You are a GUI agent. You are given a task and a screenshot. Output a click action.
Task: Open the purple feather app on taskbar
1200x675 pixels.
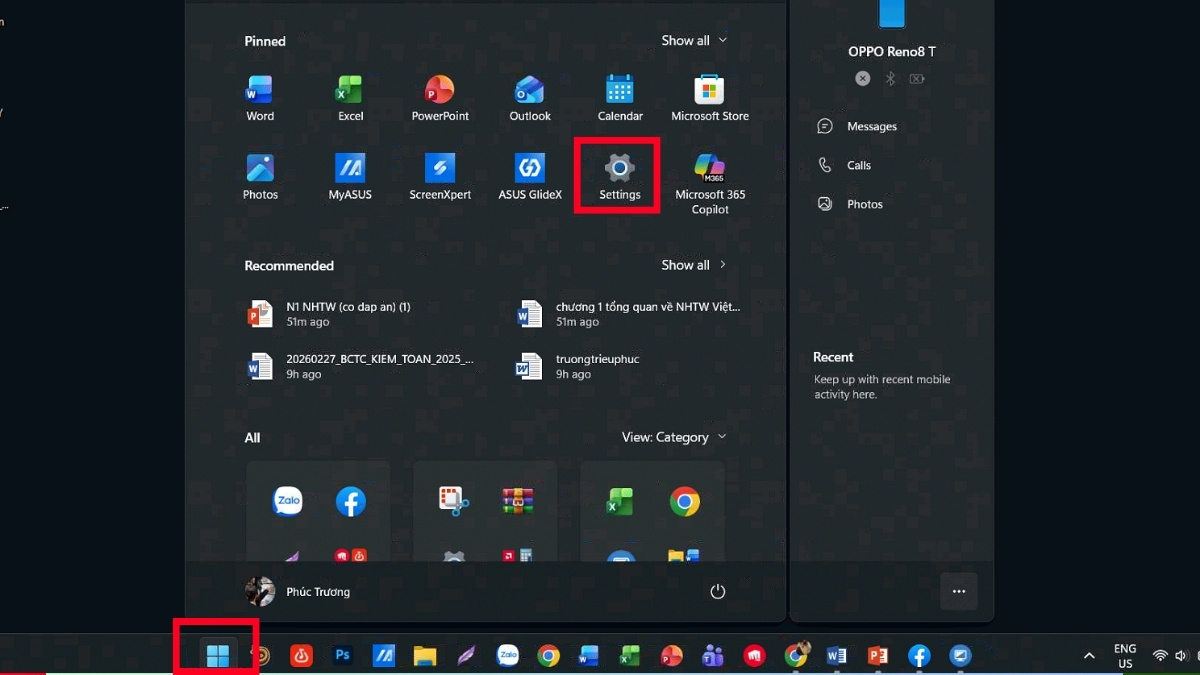tap(467, 656)
